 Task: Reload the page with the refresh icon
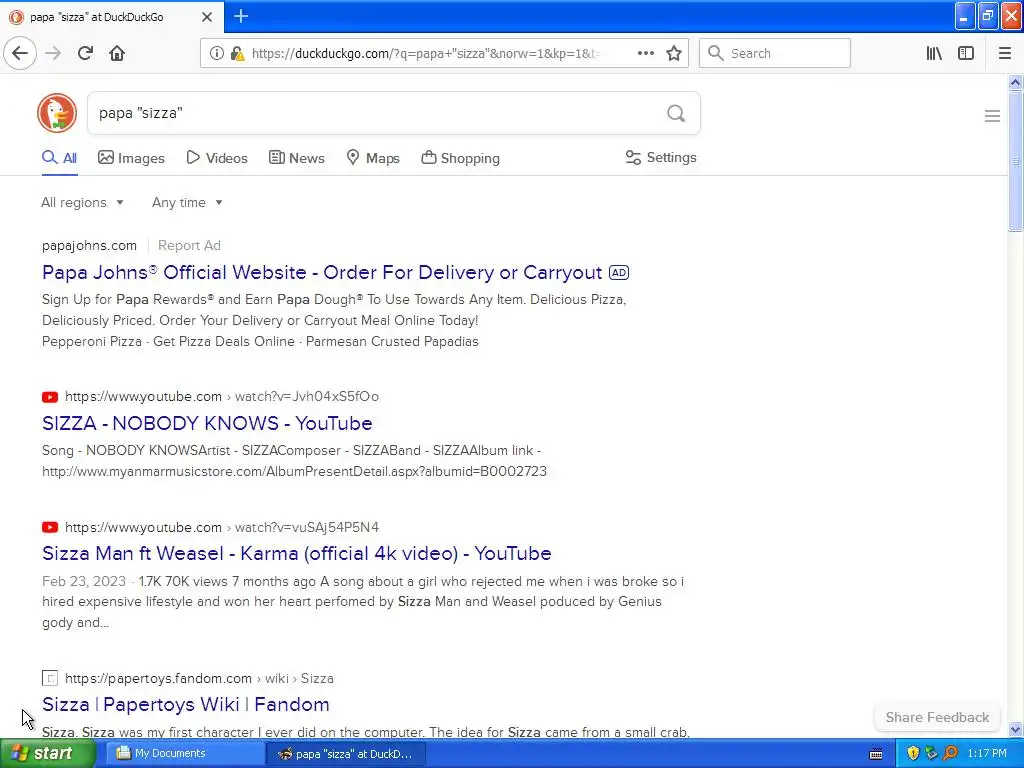(x=85, y=53)
